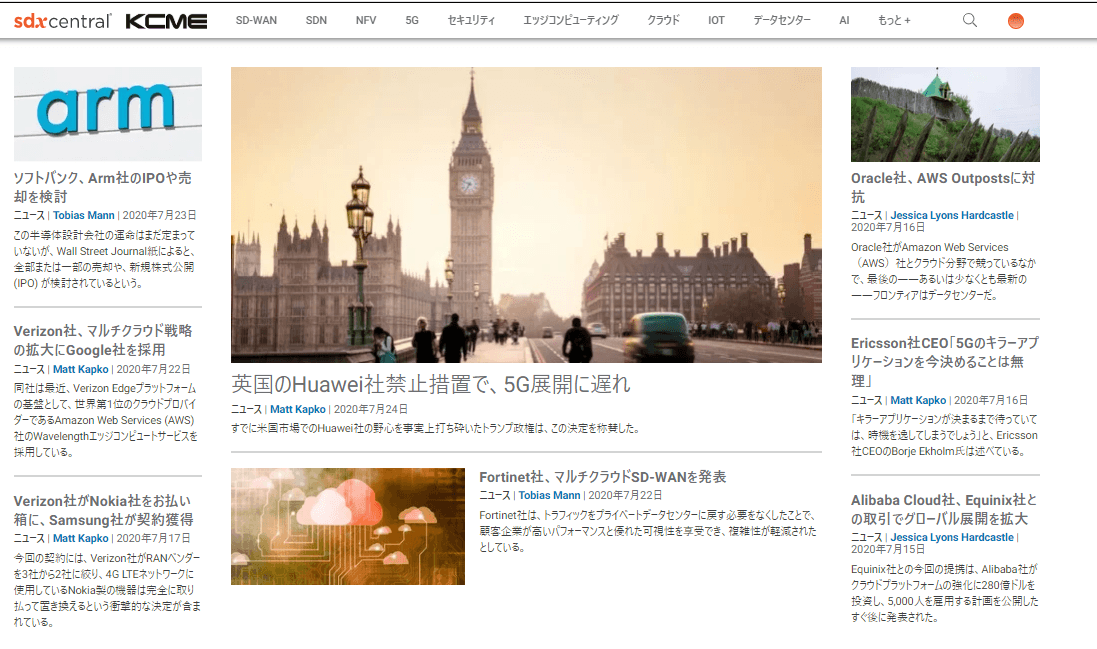The image size is (1097, 649).
Task: Open the Big Ben featured image
Action: tap(526, 215)
